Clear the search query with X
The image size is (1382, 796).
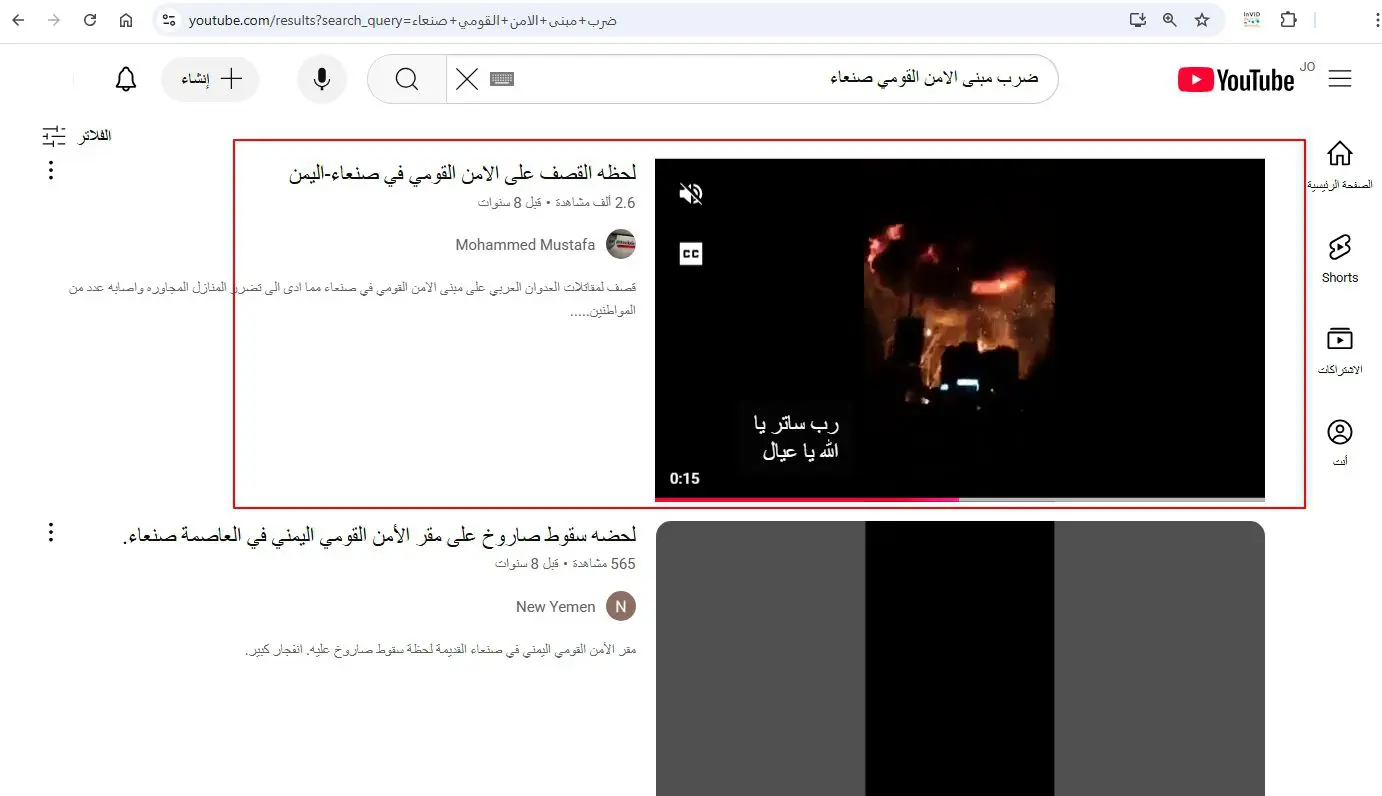[467, 79]
